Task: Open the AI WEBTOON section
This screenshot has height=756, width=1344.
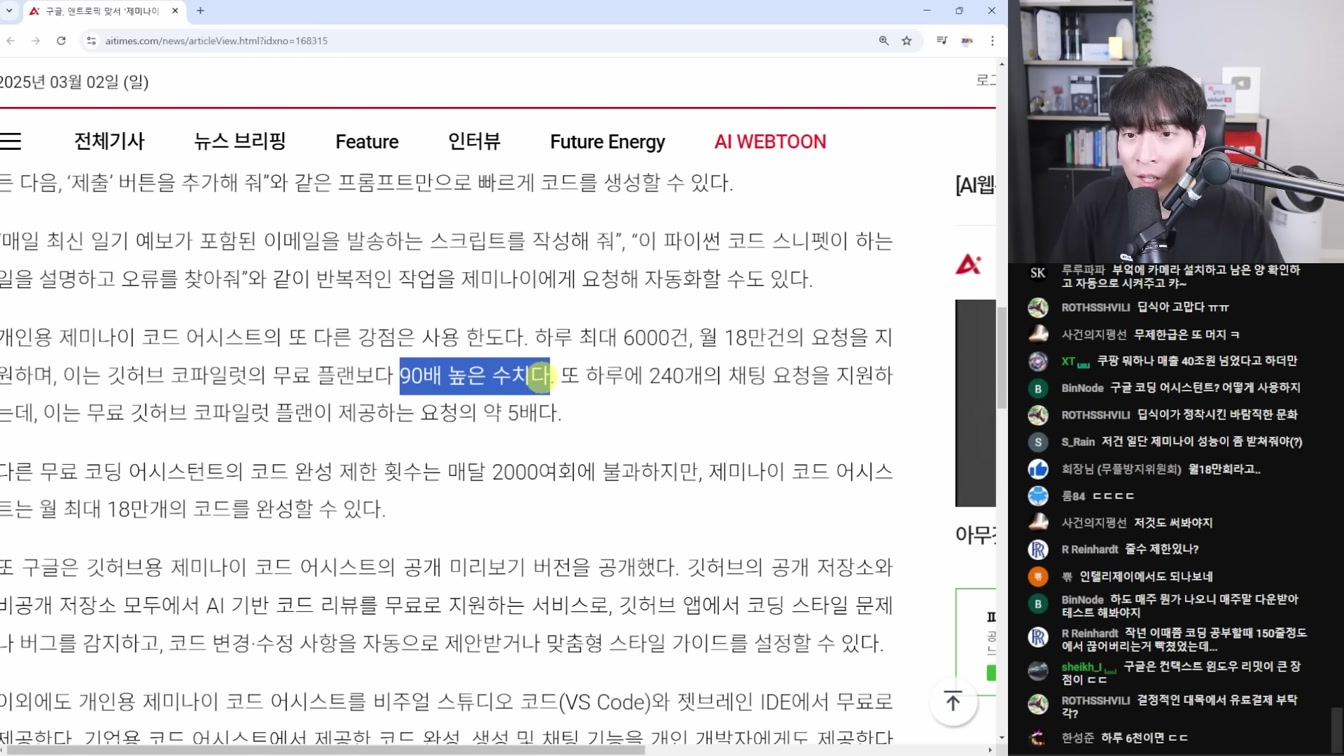Action: point(770,142)
